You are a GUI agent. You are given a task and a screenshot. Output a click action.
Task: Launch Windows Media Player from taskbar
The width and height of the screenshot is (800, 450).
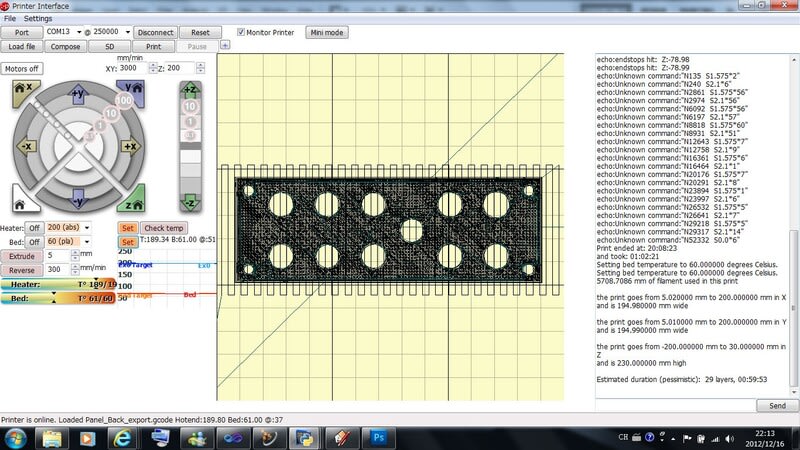(x=87, y=438)
